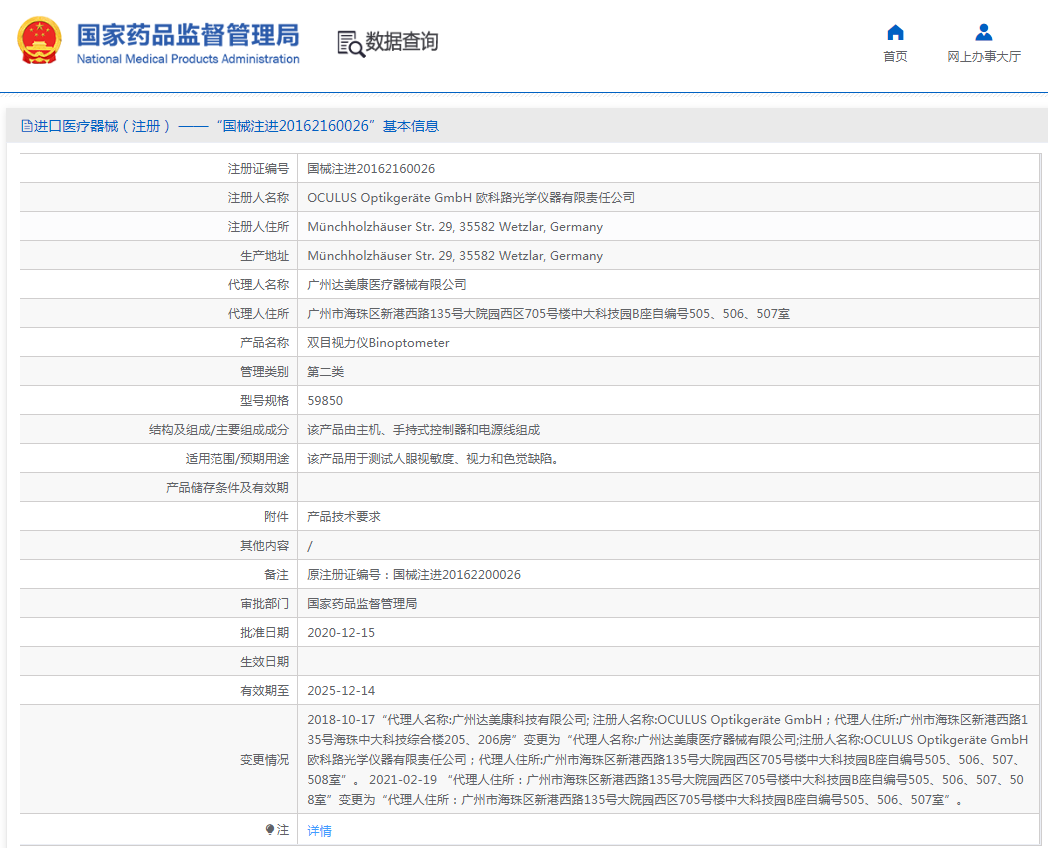The width and height of the screenshot is (1048, 848).
Task: Click the approval date 2020-12-15
Action: 341,633
